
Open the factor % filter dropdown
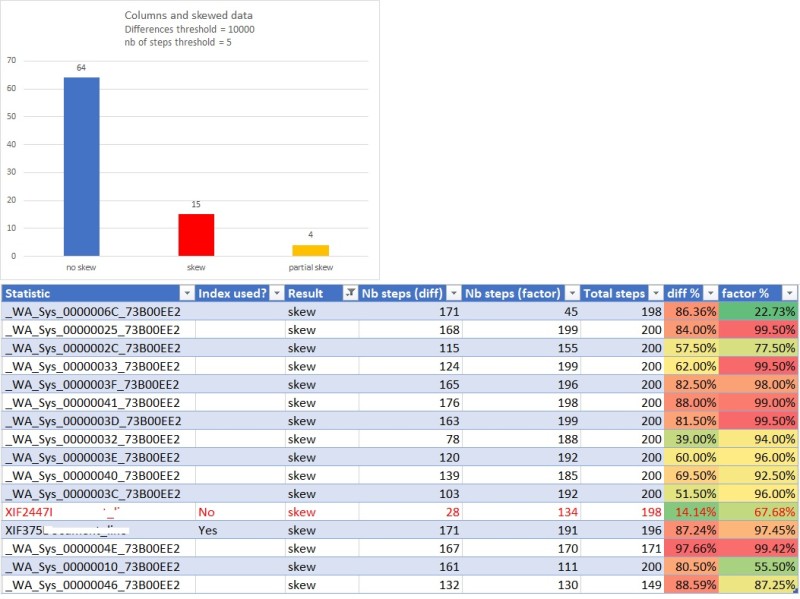point(789,294)
